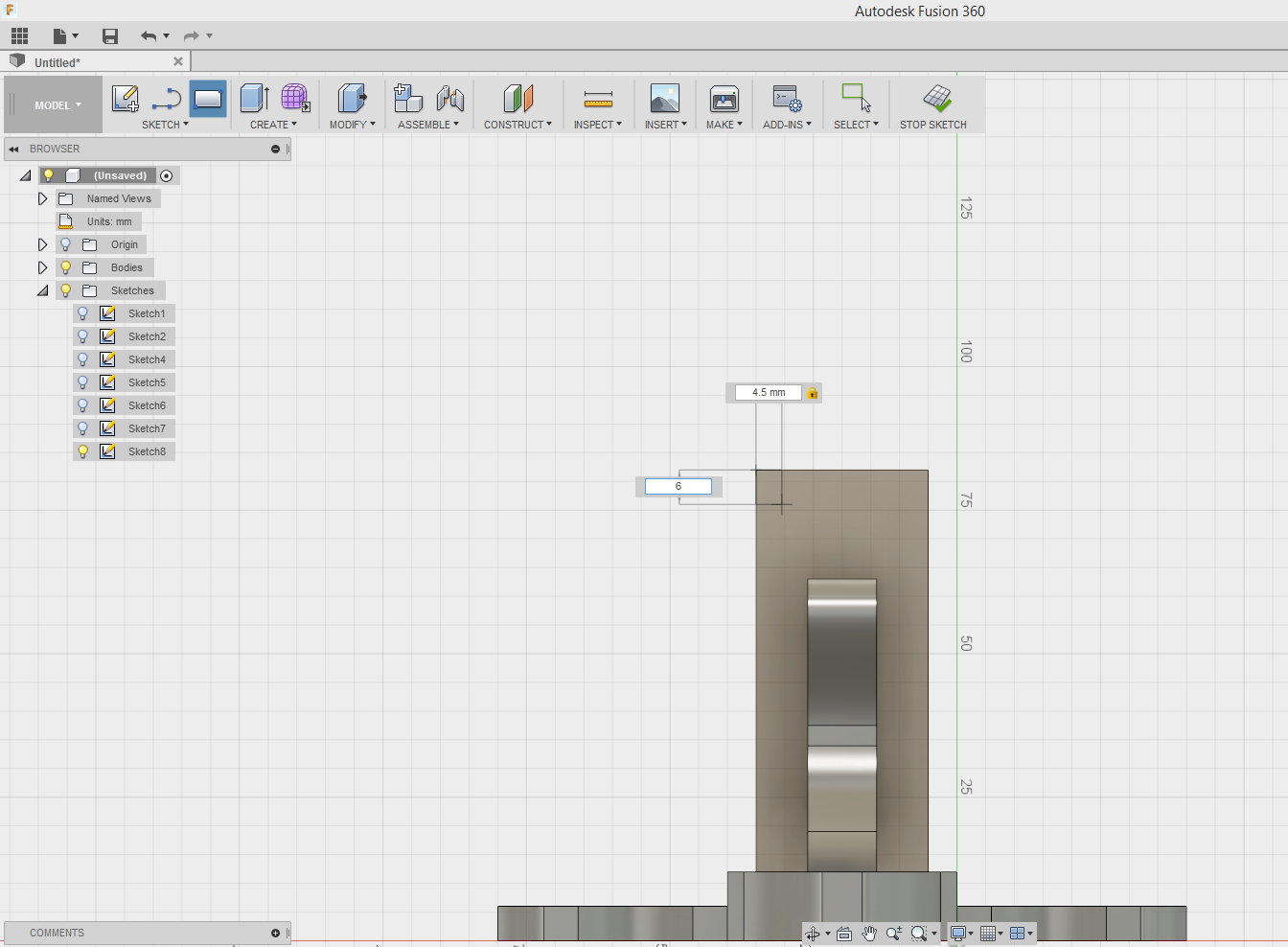Image resolution: width=1288 pixels, height=947 pixels.
Task: Click Stop Sketch button
Action: pos(932,105)
